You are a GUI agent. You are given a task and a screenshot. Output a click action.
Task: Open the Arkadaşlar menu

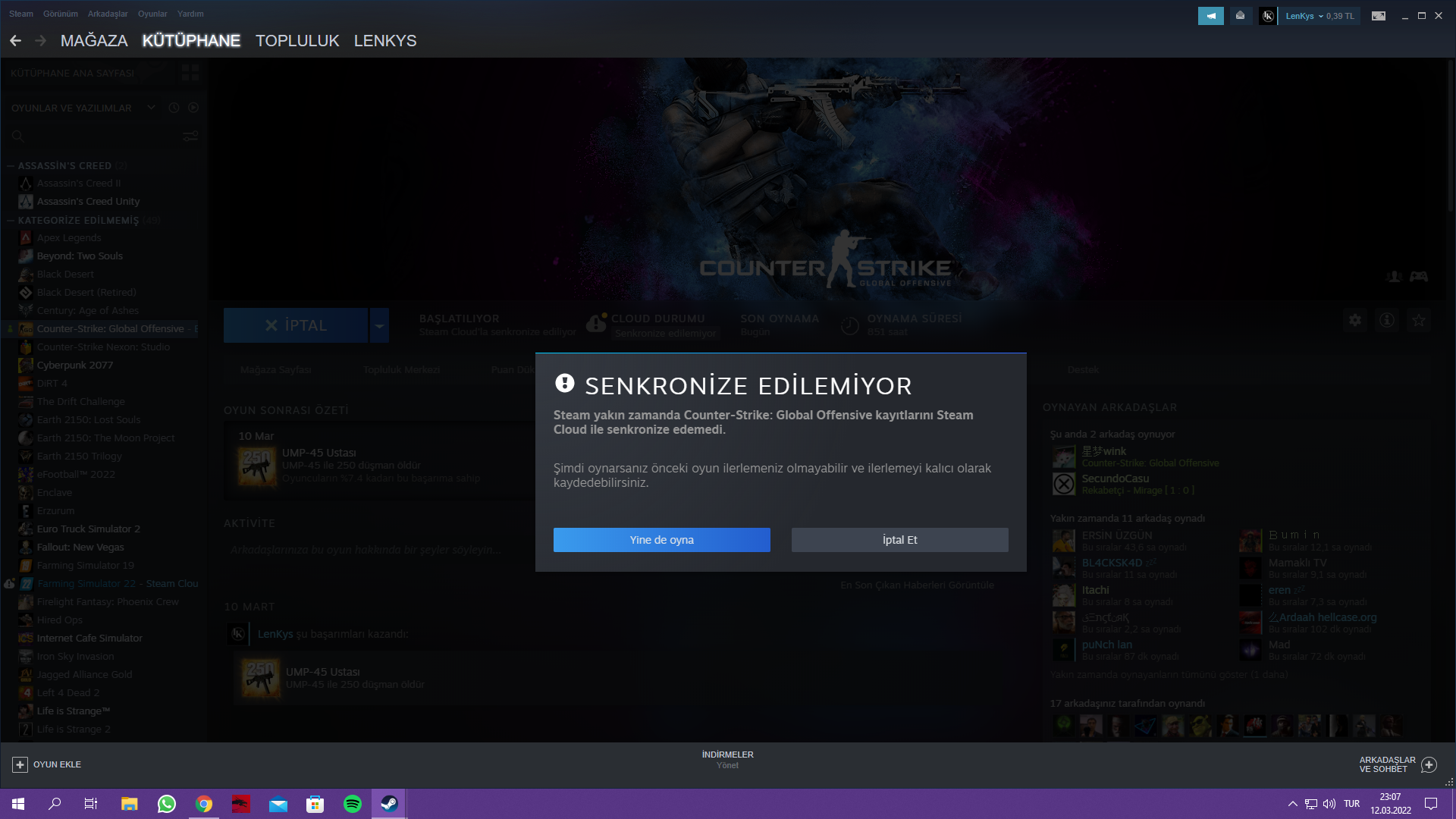coord(108,14)
